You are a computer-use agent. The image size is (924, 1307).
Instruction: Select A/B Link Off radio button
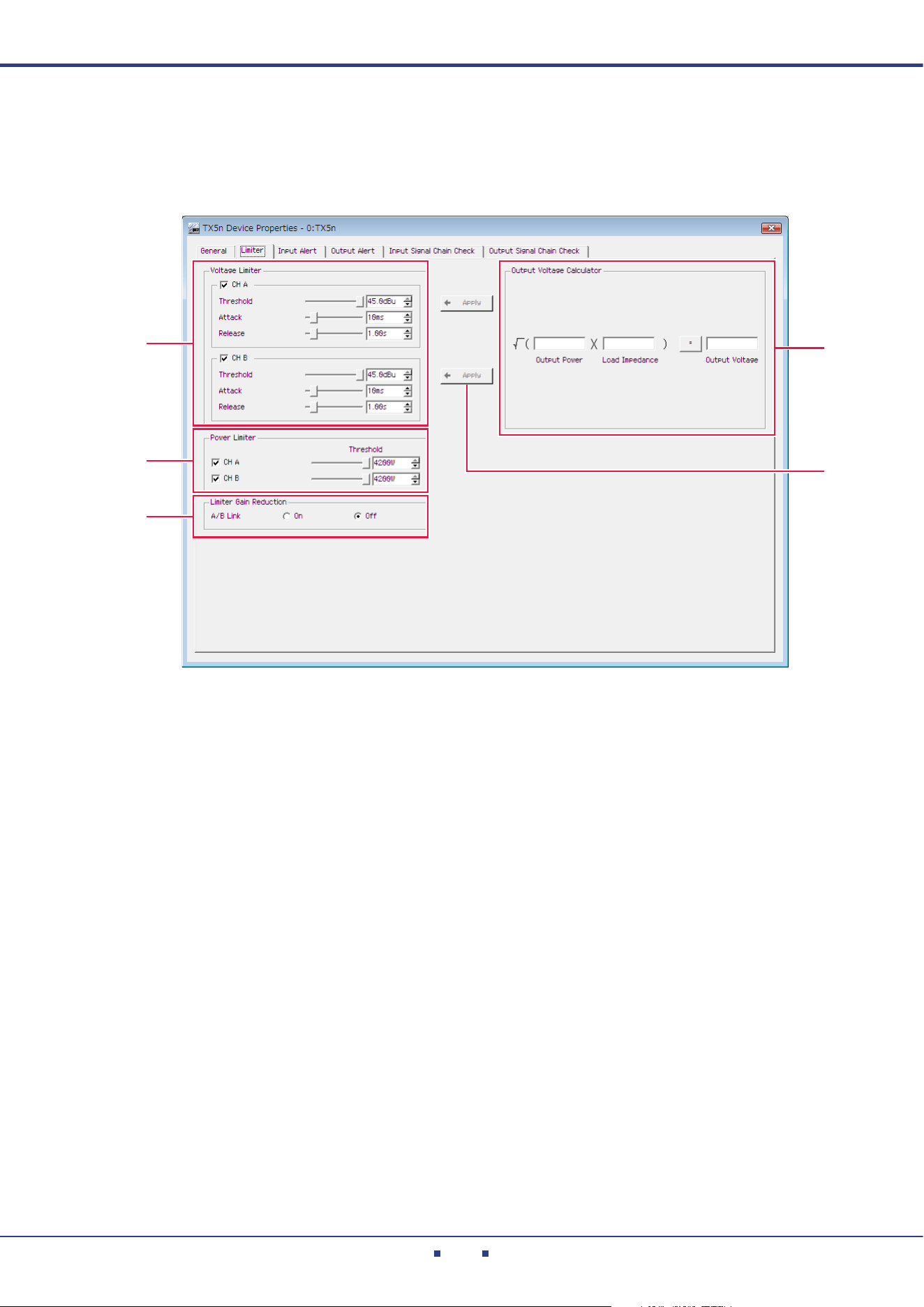[357, 517]
